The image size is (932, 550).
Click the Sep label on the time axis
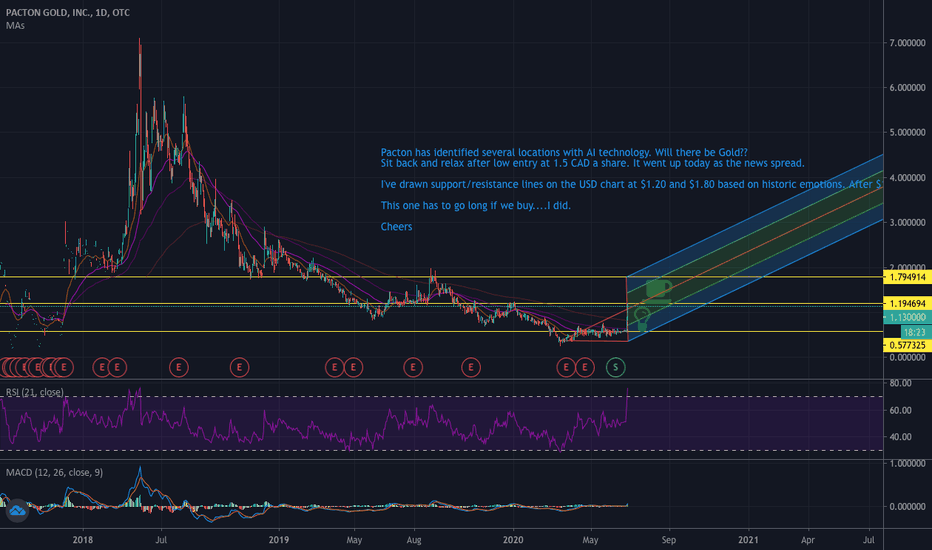669,540
